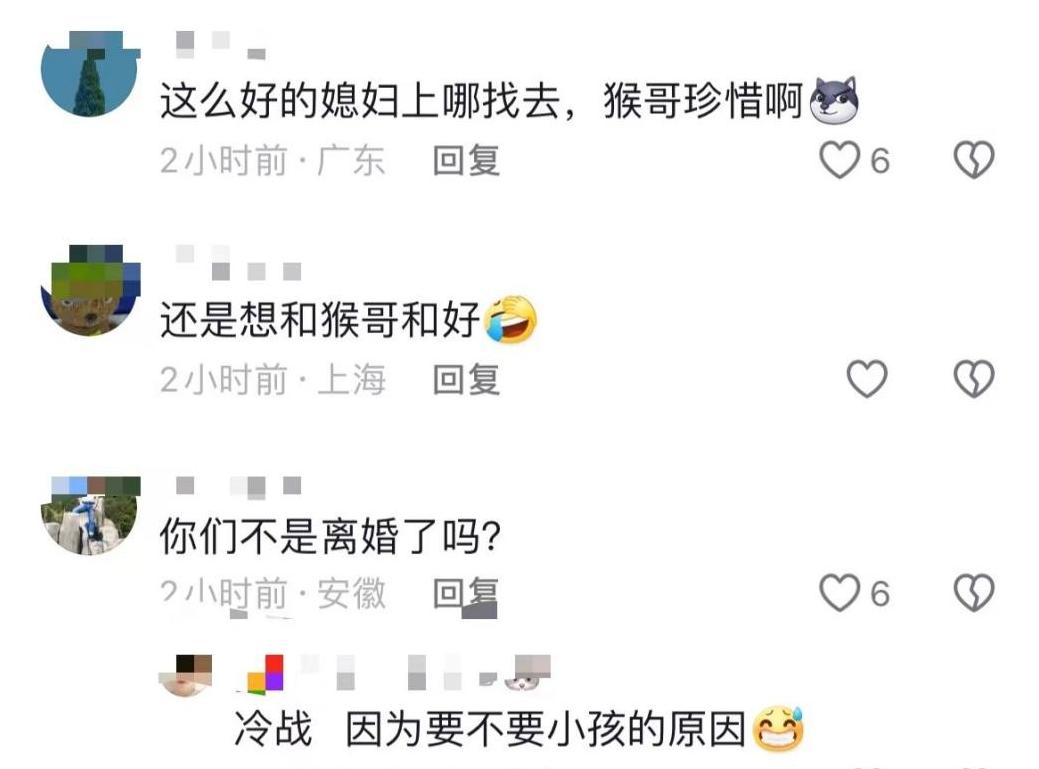This screenshot has width=1039, height=769.
Task: Tap broken heart on 上海 comment
Action: click(973, 379)
